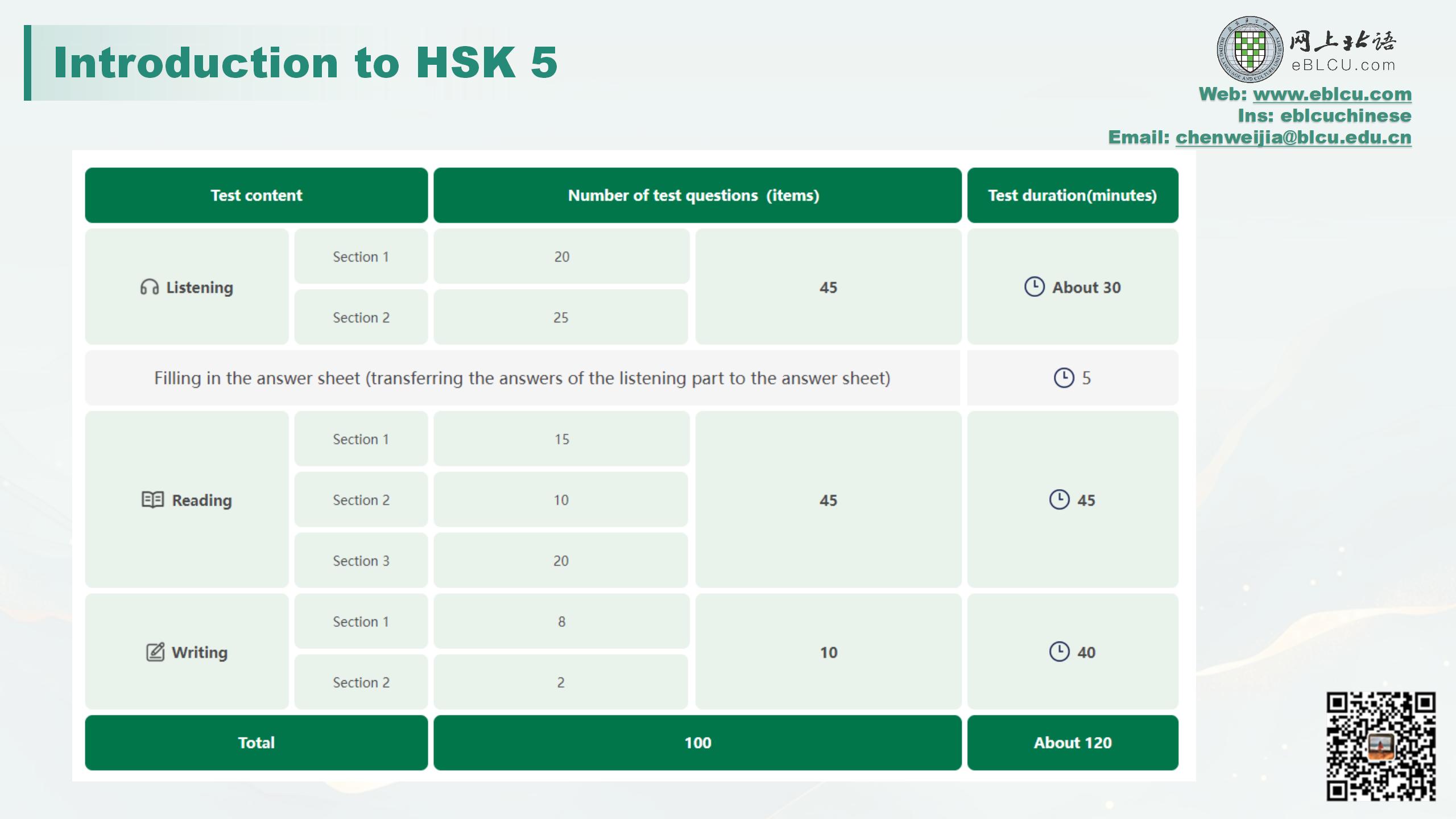Click the Total row label cell
This screenshot has width=1456, height=819.
pos(256,742)
